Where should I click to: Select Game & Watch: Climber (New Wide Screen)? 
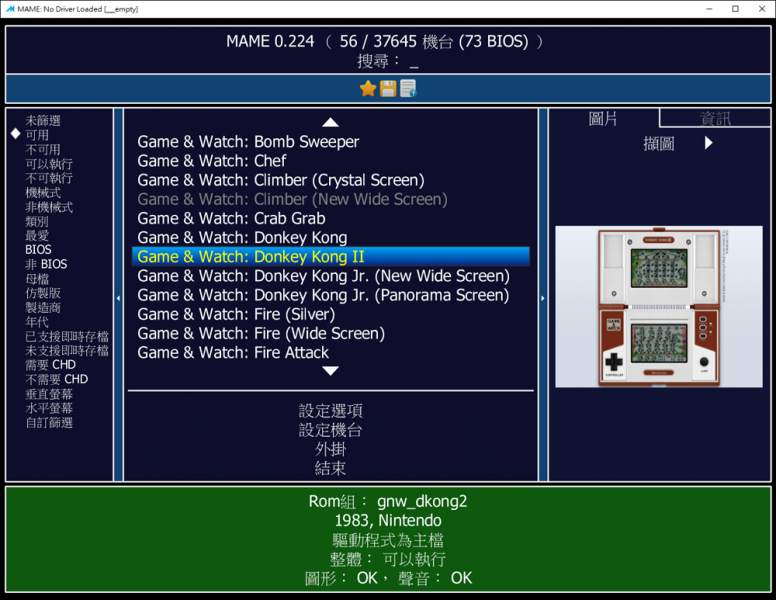[x=331, y=199]
